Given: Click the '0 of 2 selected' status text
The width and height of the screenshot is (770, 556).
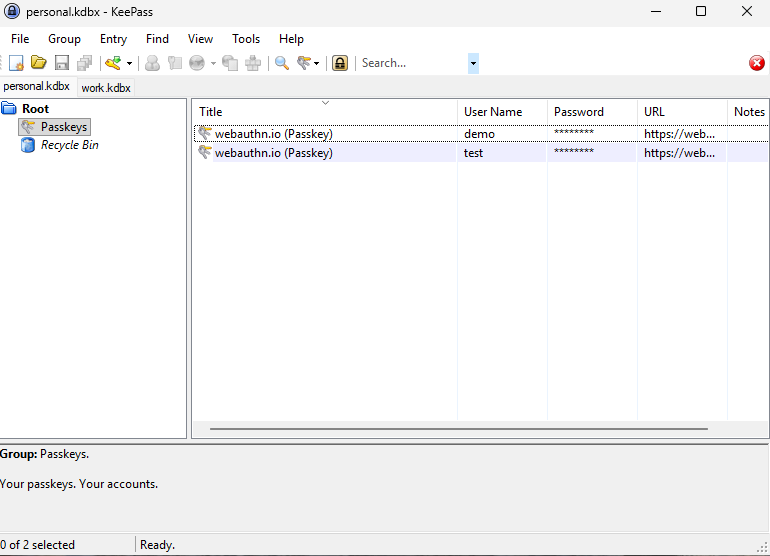Looking at the screenshot, I should pos(37,545).
